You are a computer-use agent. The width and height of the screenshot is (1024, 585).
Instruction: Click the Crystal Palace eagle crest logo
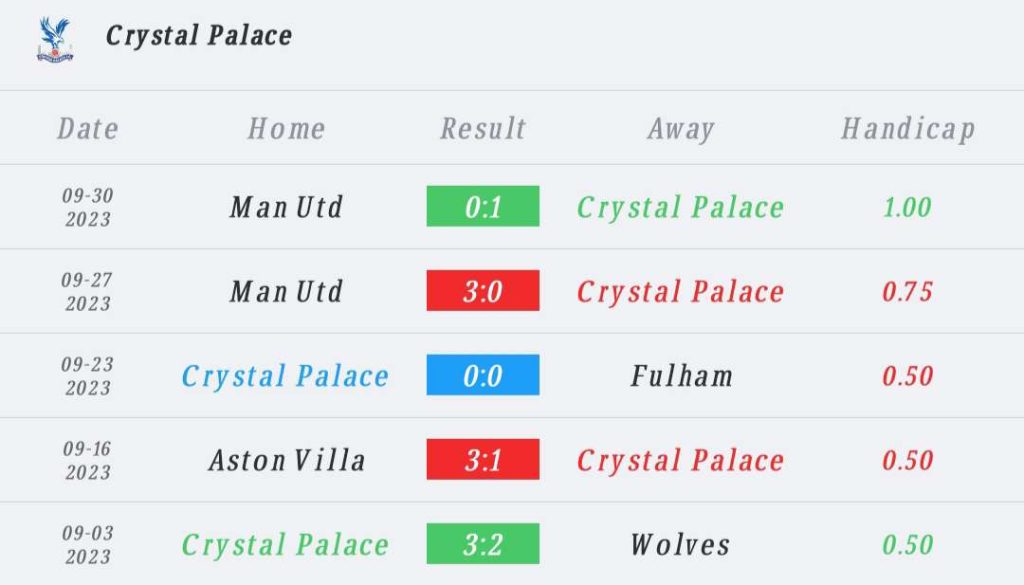55,39
